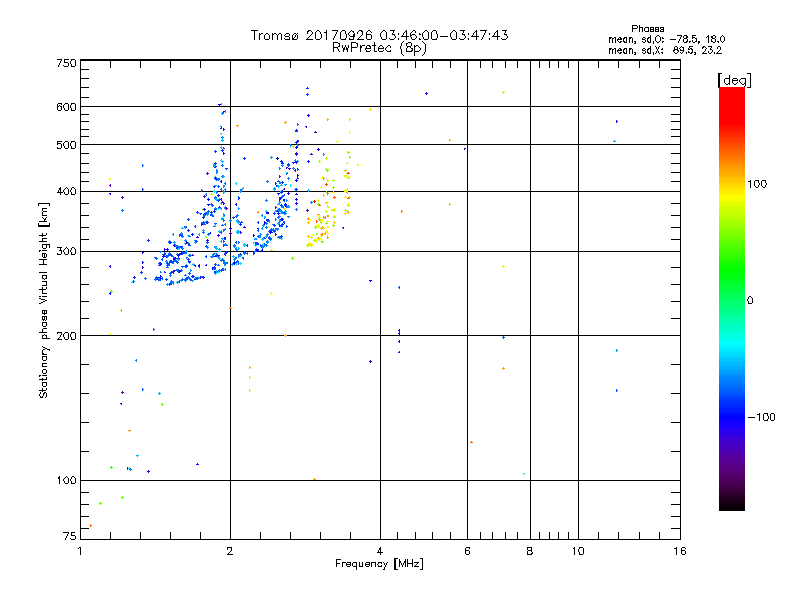
Task: Click the x-axis '10' tick label
Action: tap(578, 551)
